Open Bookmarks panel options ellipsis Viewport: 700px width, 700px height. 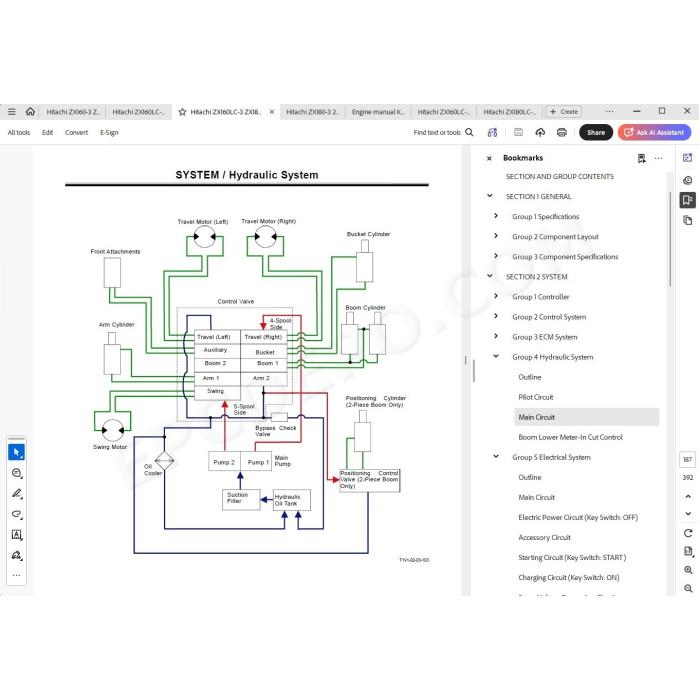658,158
